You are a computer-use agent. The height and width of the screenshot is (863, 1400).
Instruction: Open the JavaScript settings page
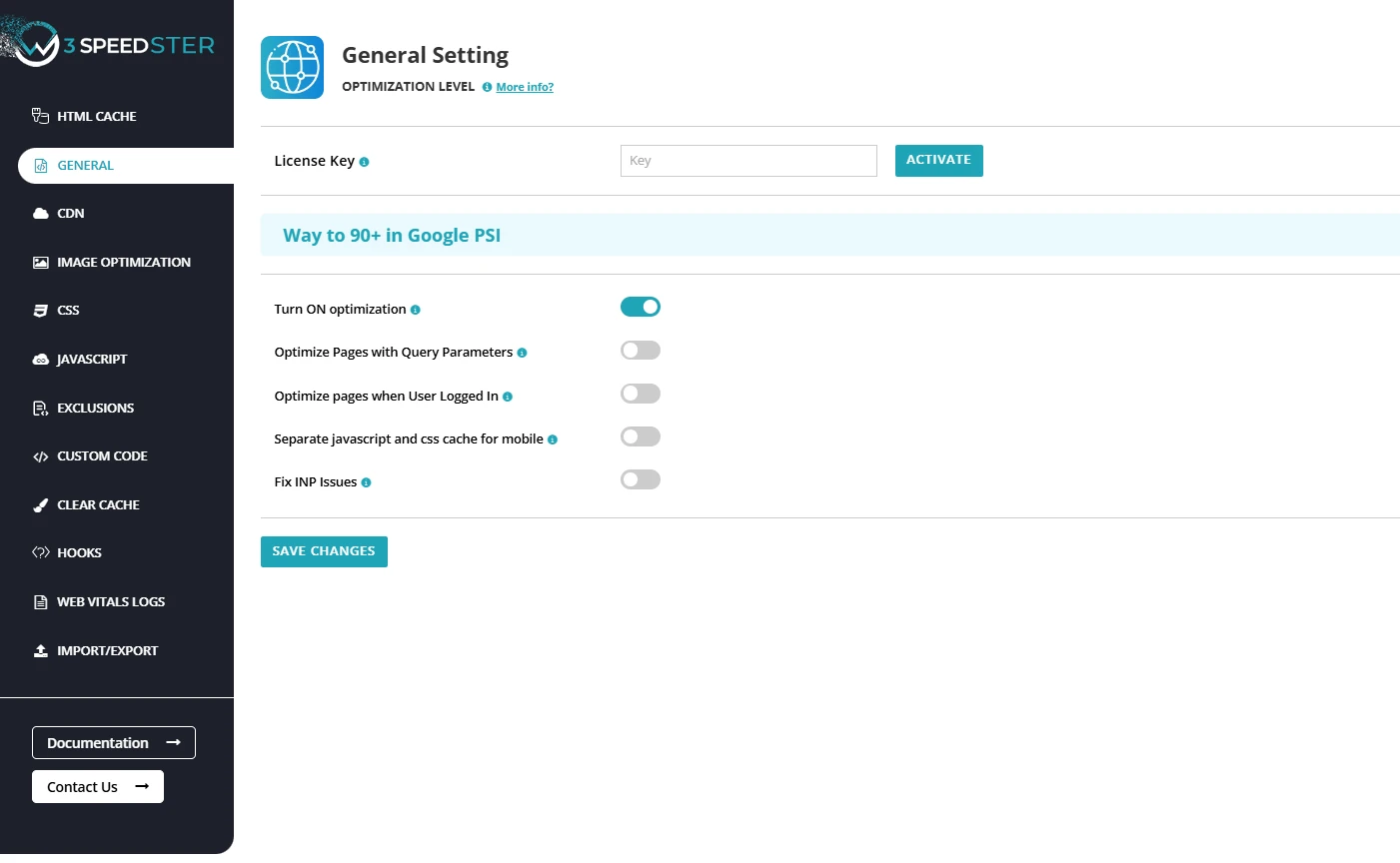click(92, 360)
